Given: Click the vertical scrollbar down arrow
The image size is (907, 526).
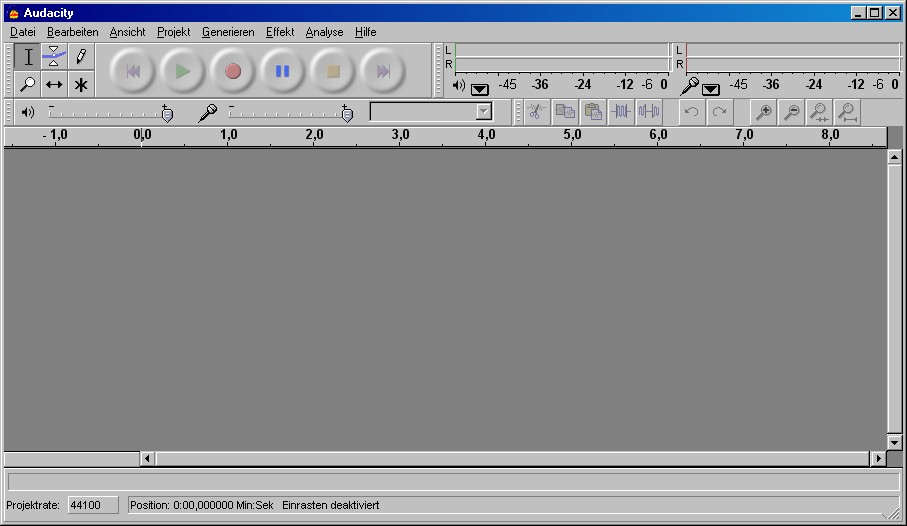Looking at the screenshot, I should click(894, 443).
